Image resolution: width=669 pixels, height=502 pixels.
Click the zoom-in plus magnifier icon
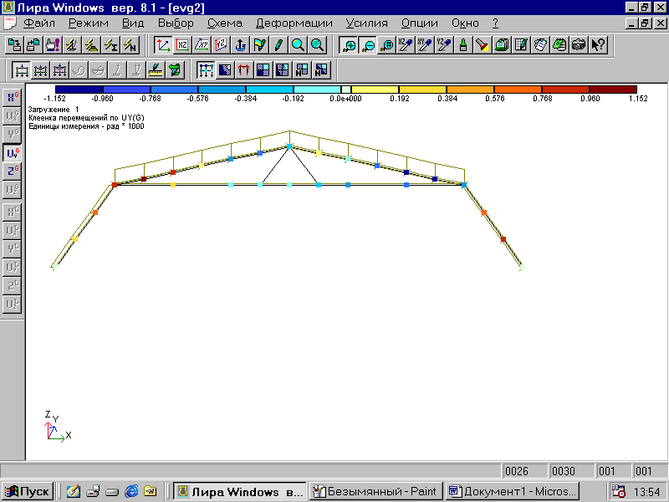coord(349,45)
